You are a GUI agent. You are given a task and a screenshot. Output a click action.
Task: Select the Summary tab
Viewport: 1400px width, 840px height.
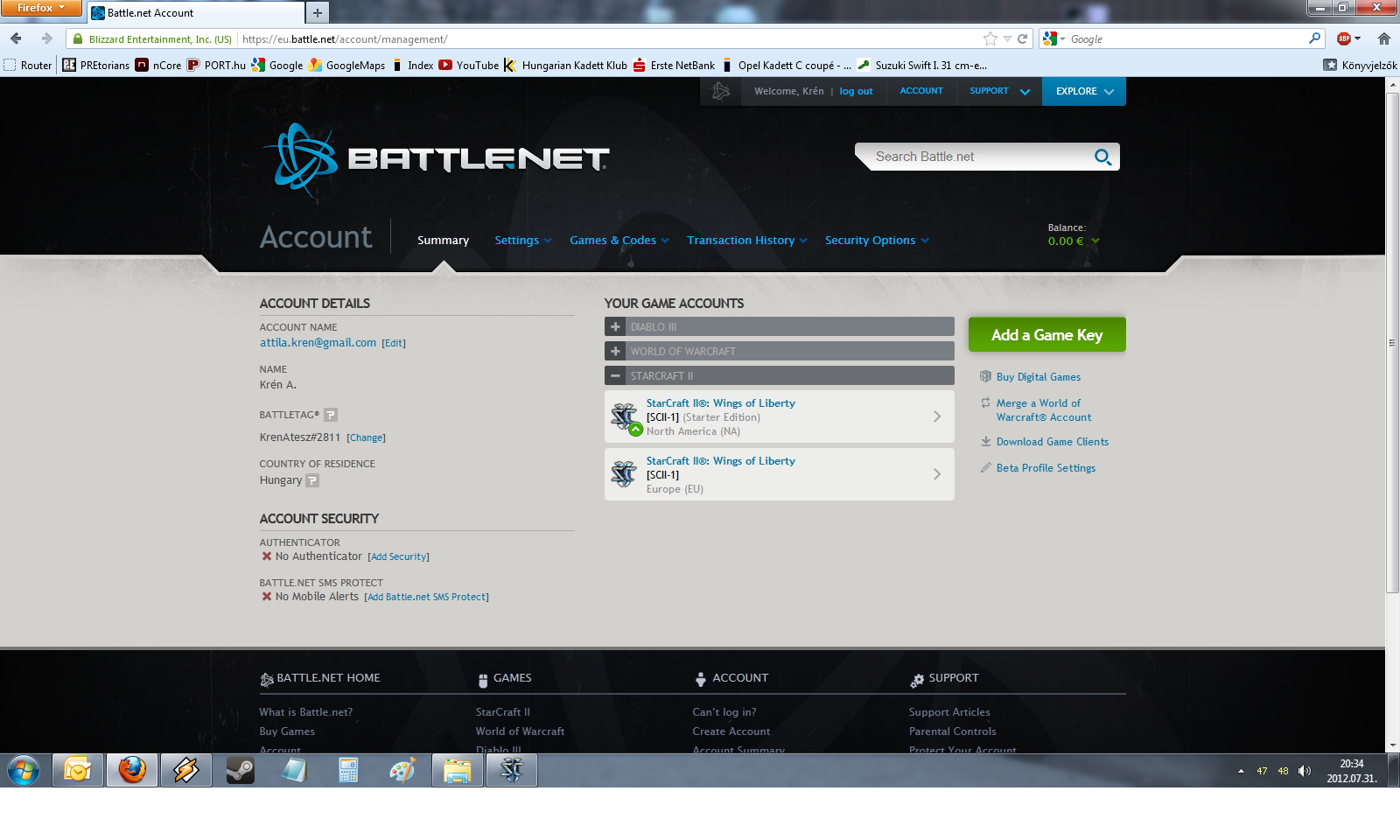point(443,241)
